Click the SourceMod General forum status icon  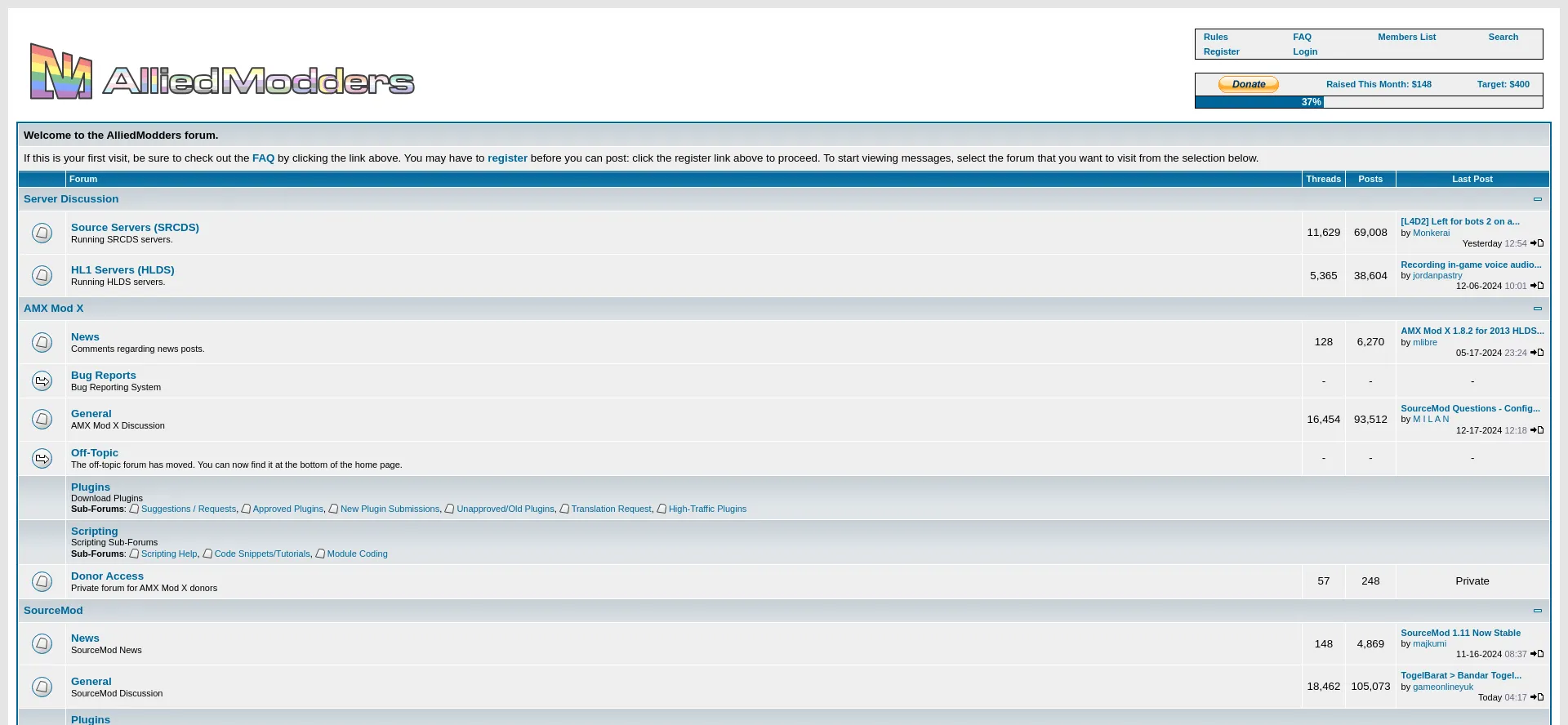pos(42,687)
